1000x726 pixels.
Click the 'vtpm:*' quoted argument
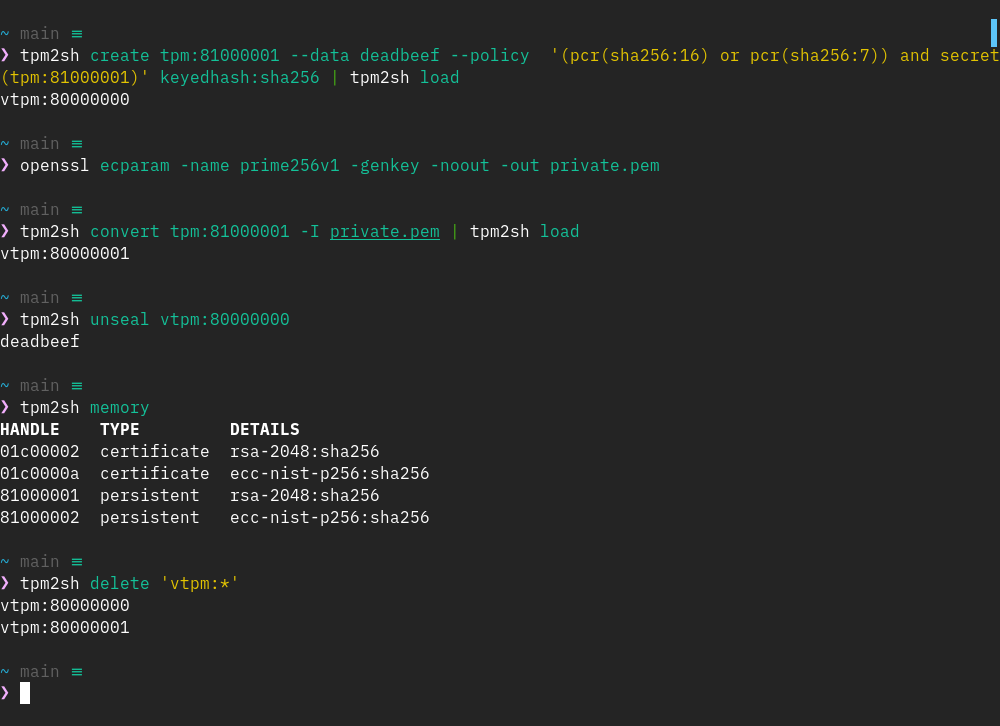[199, 584]
